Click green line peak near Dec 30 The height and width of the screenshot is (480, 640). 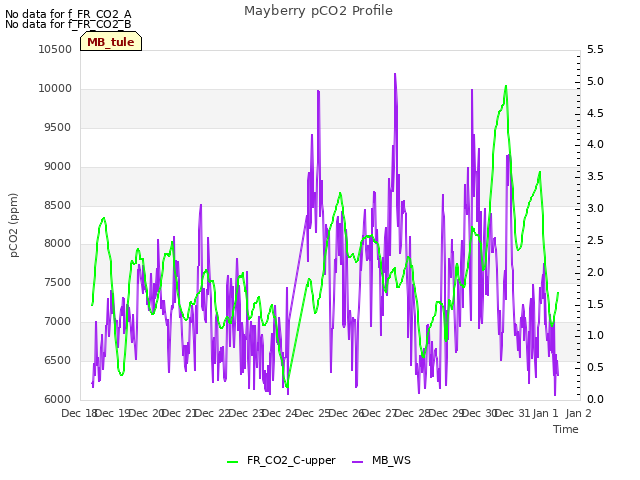pos(506,86)
